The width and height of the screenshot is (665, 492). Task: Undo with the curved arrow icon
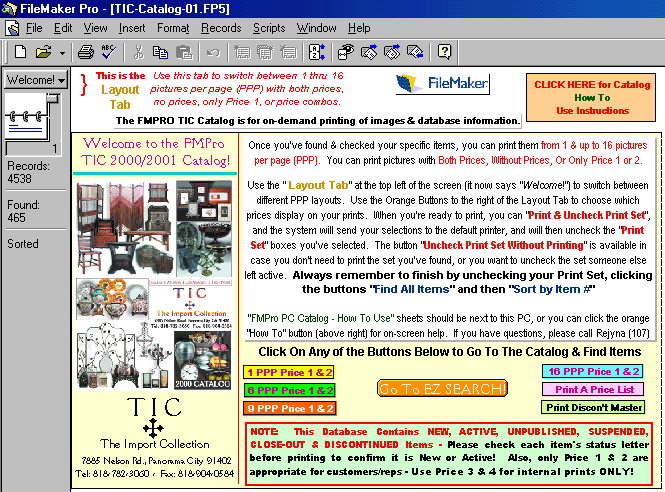[213, 52]
